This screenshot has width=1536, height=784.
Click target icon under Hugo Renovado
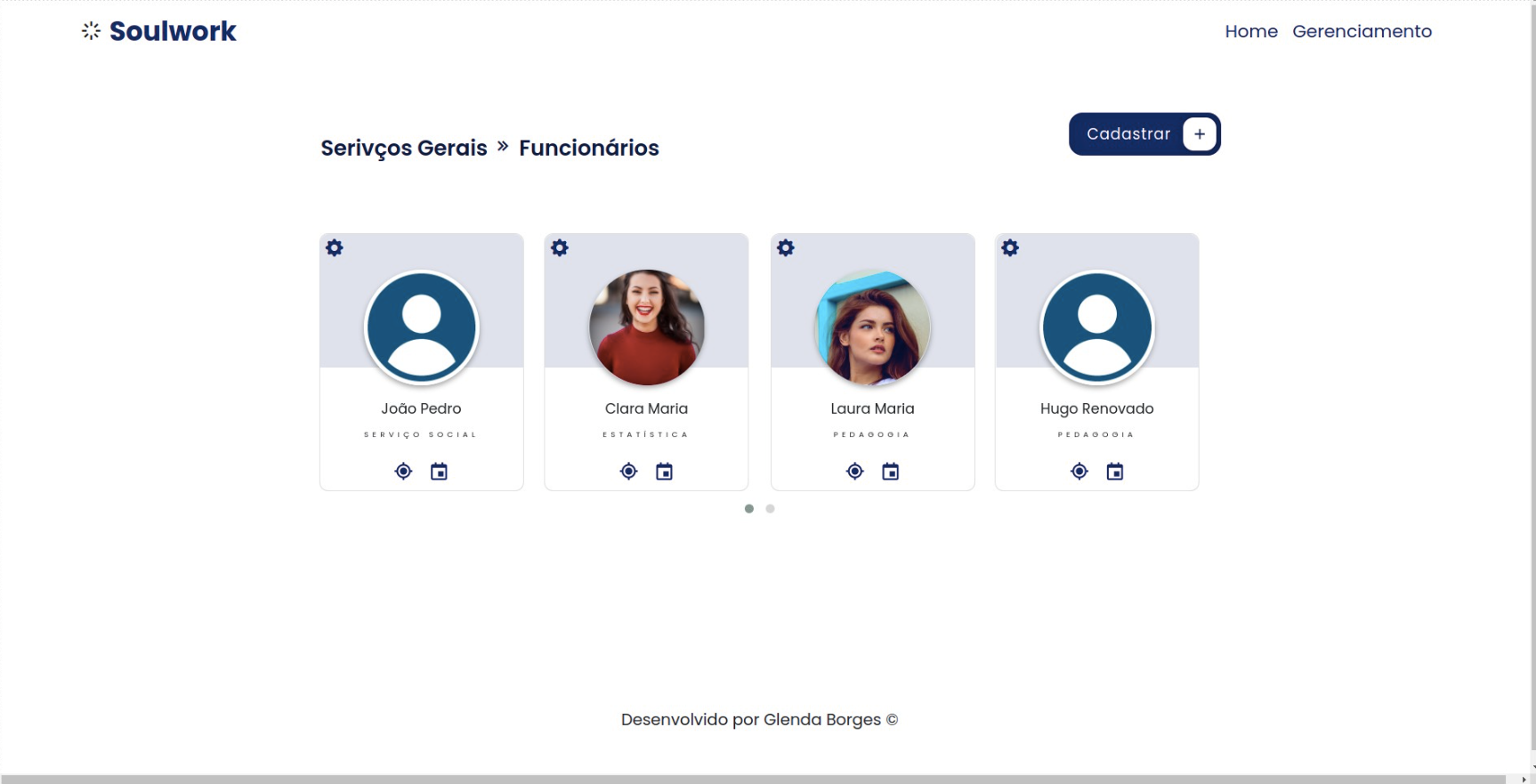[1079, 472]
